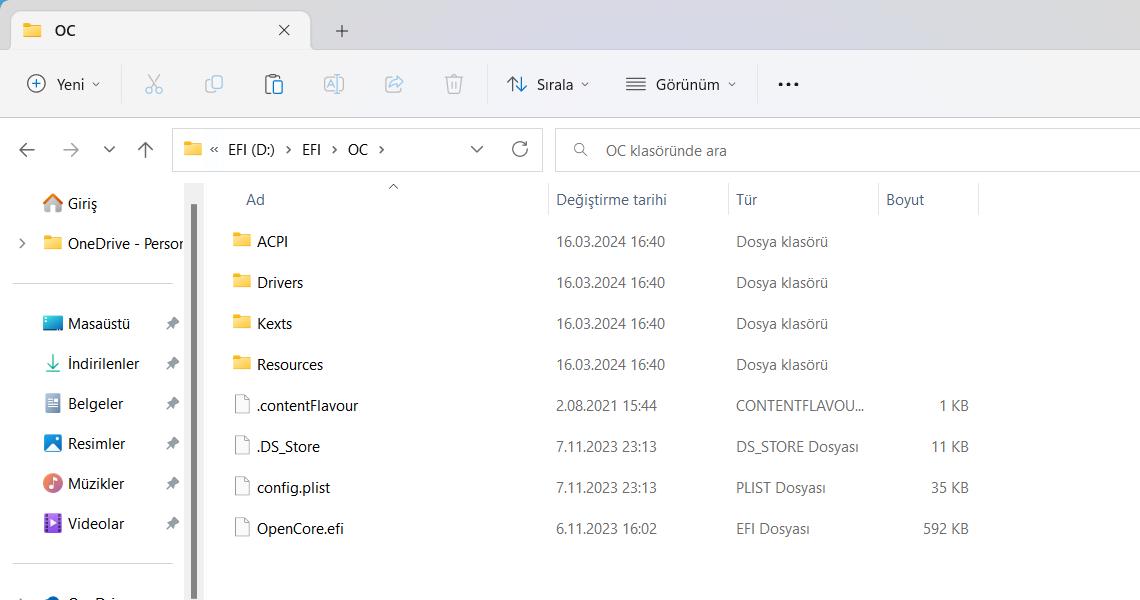Image resolution: width=1140 pixels, height=600 pixels.
Task: Click the Rename icon in toolbar
Action: [x=333, y=84]
